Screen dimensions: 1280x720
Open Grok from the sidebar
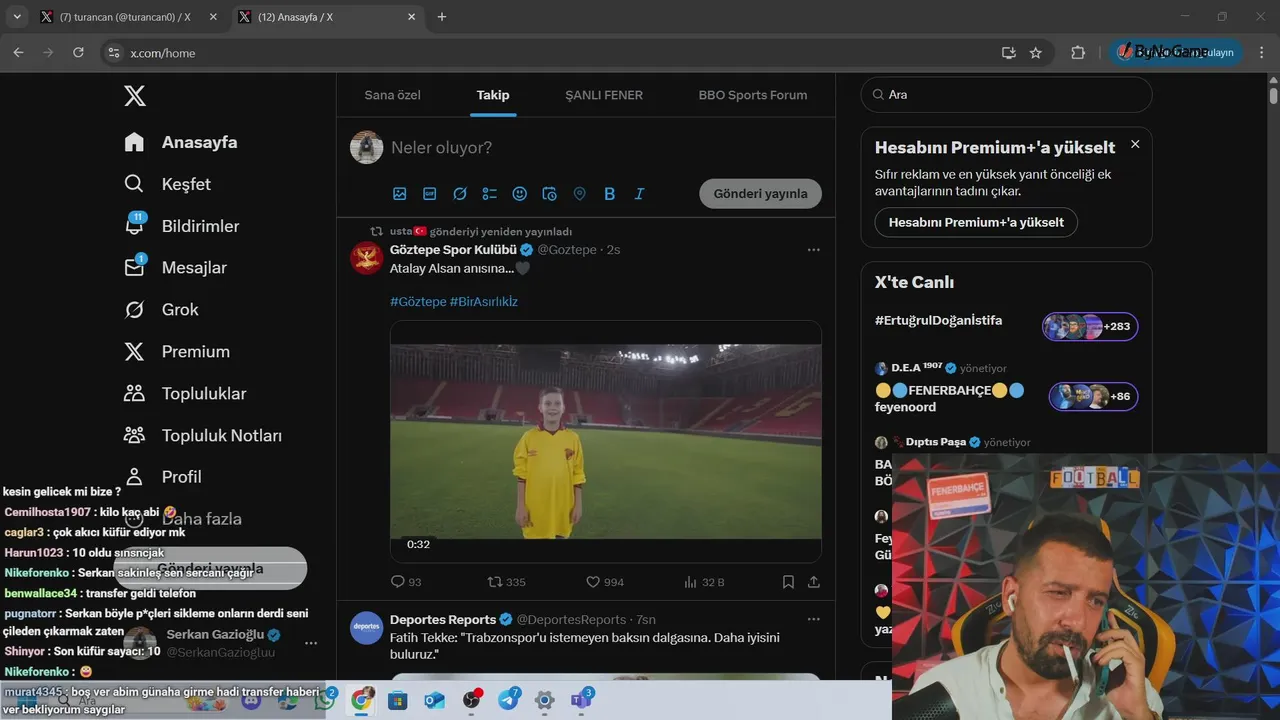(x=160, y=309)
